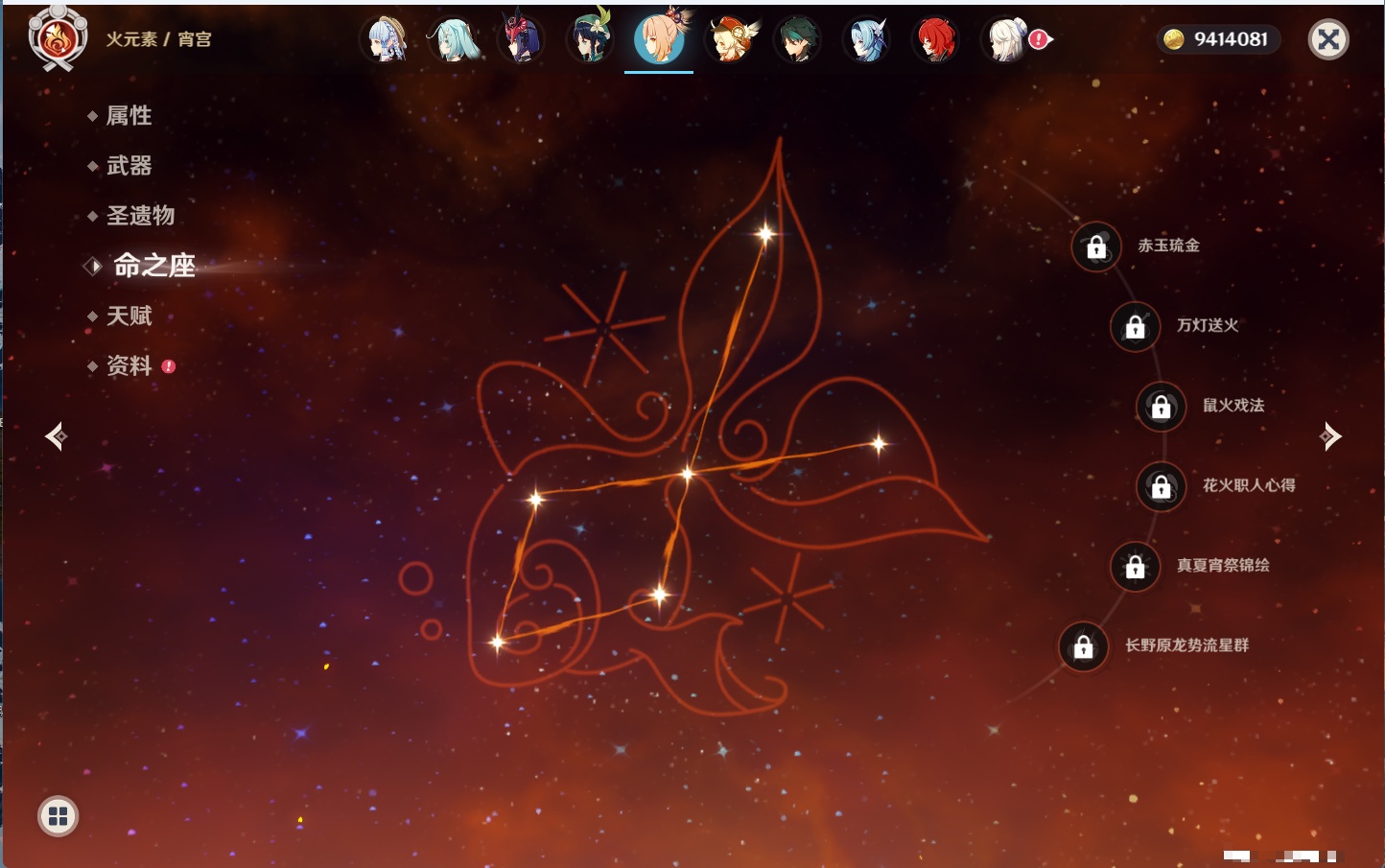Viewport: 1385px width, 868px height.
Task: Select the 命之座 constellation menu item
Action: coord(153,266)
